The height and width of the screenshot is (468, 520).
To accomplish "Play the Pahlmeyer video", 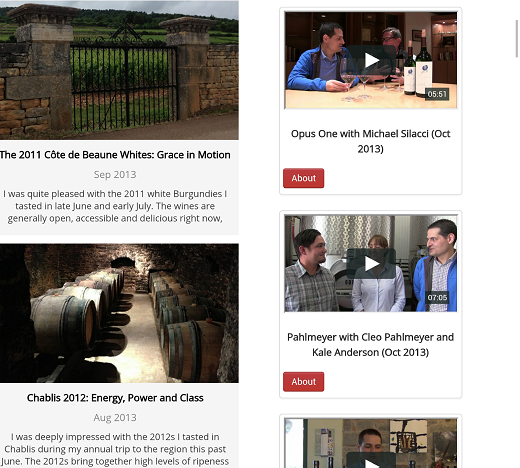I will (x=371, y=264).
